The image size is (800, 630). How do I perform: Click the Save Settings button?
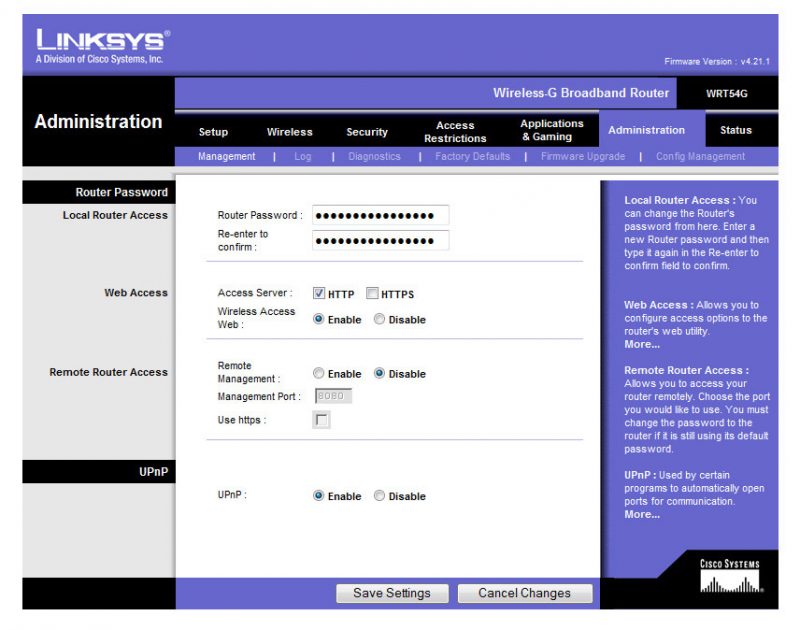click(392, 593)
